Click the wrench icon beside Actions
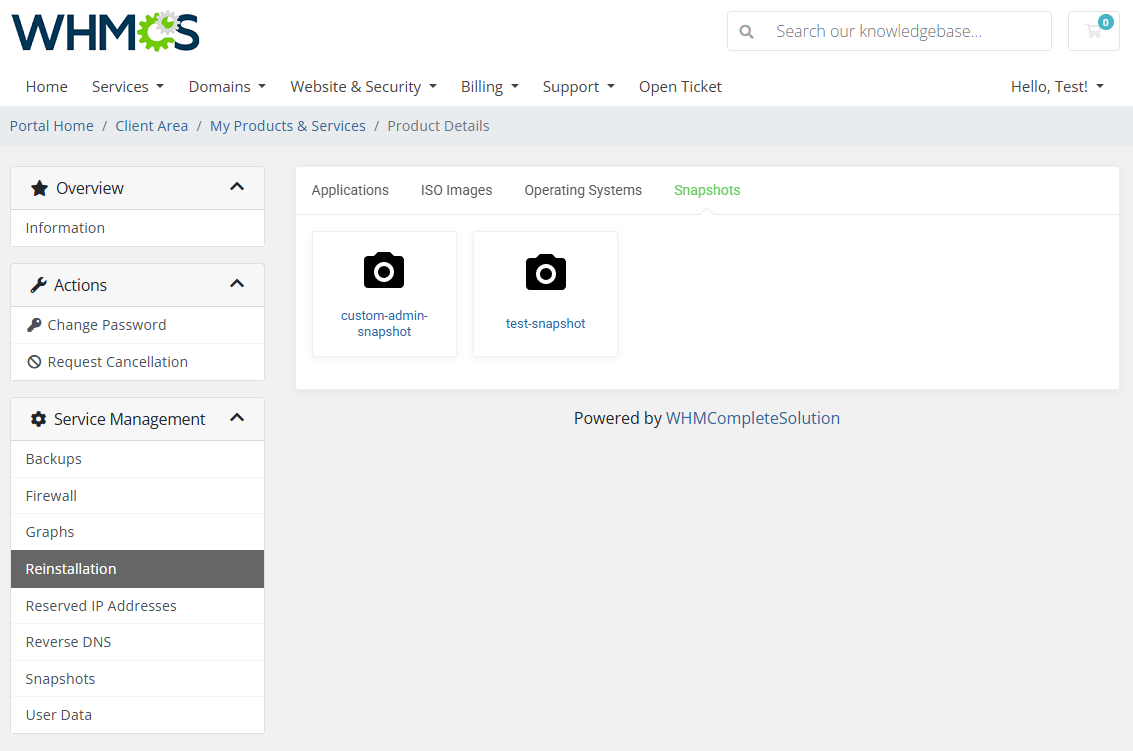The width and height of the screenshot is (1133, 751). (x=41, y=284)
